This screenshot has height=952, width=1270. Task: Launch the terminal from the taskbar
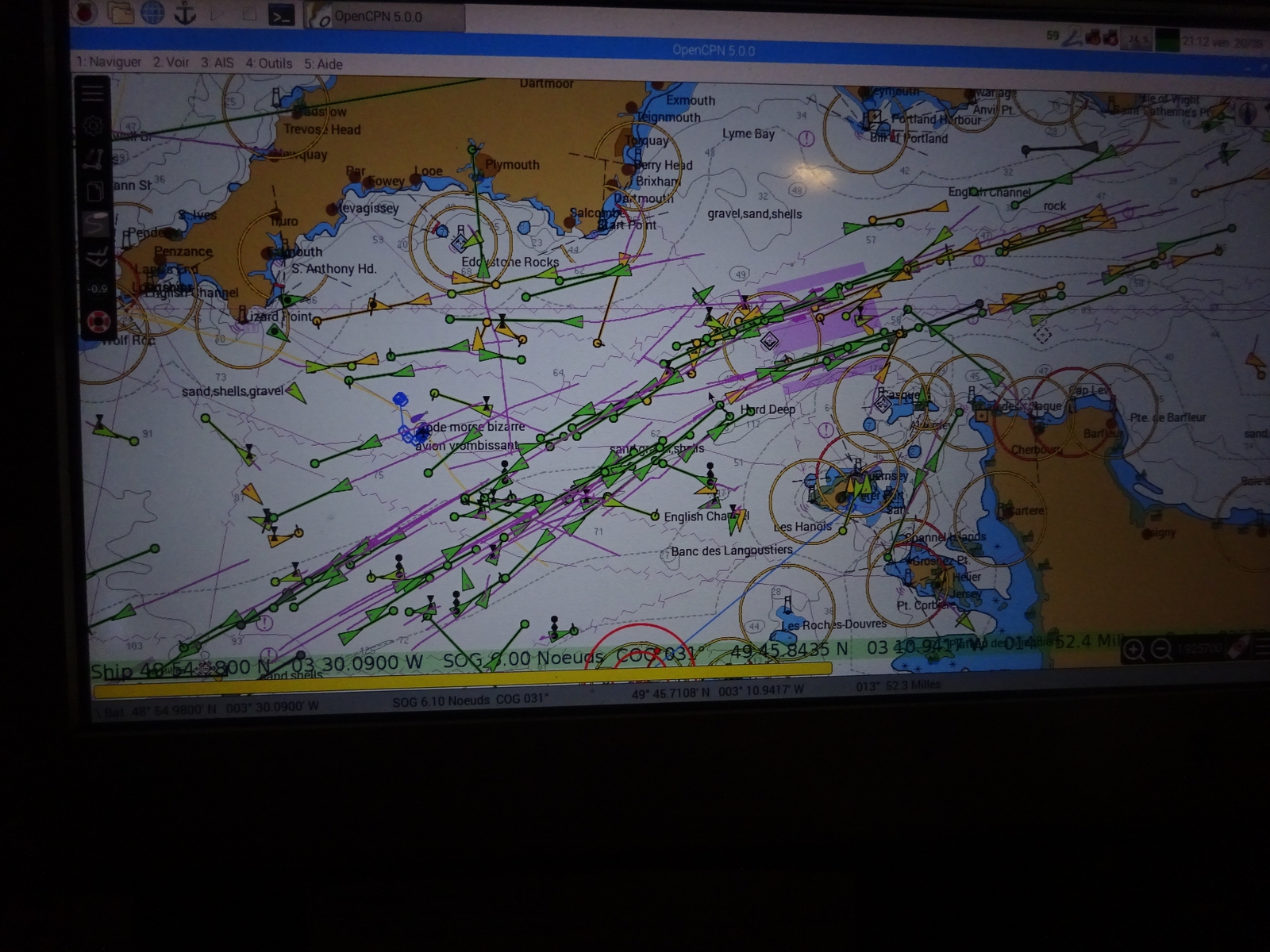coord(281,15)
